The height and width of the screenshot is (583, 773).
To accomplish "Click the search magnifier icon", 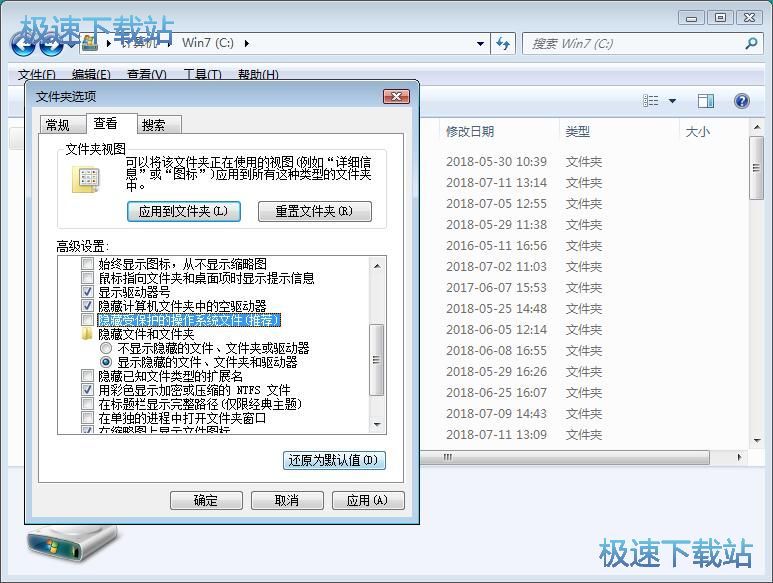I will (x=751, y=44).
